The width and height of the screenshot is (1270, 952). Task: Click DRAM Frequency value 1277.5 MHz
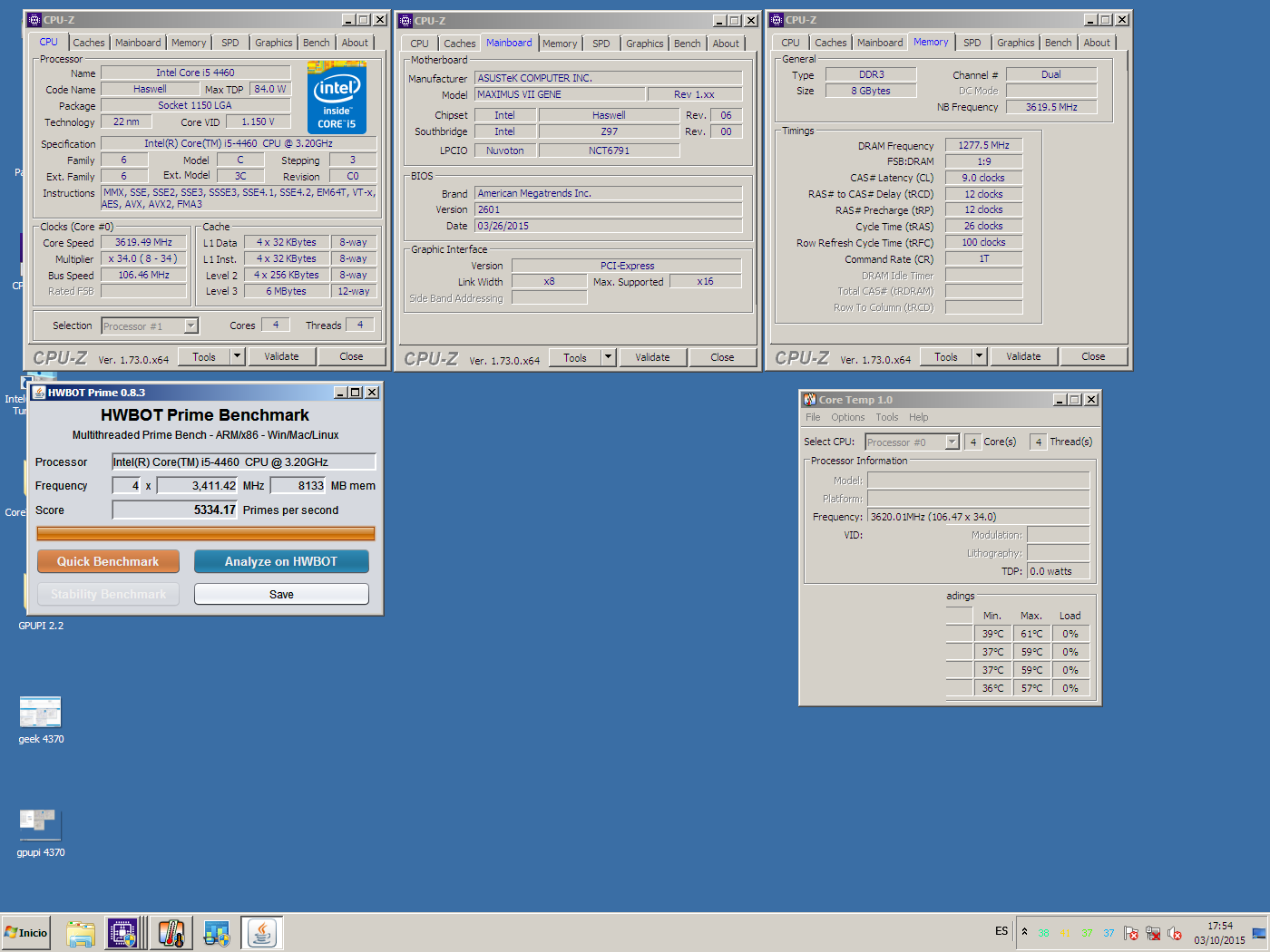point(984,145)
